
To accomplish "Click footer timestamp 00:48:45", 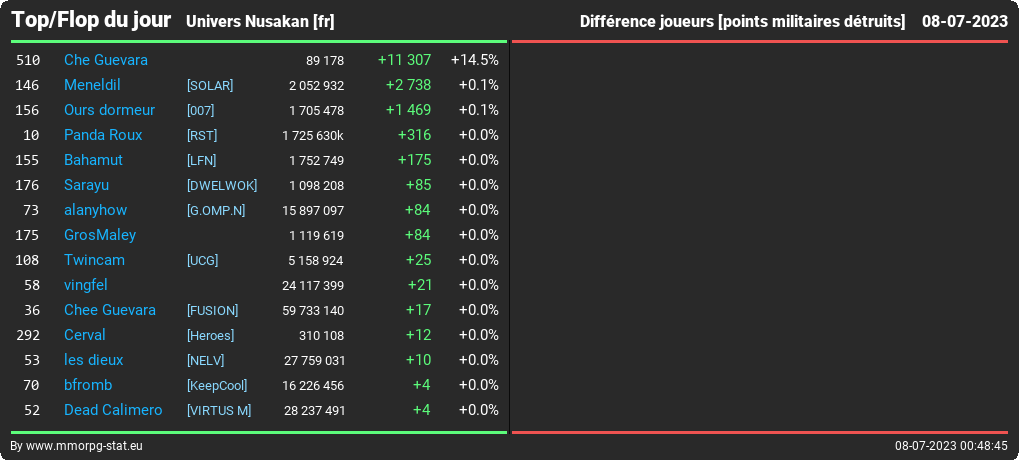I will tap(985, 446).
